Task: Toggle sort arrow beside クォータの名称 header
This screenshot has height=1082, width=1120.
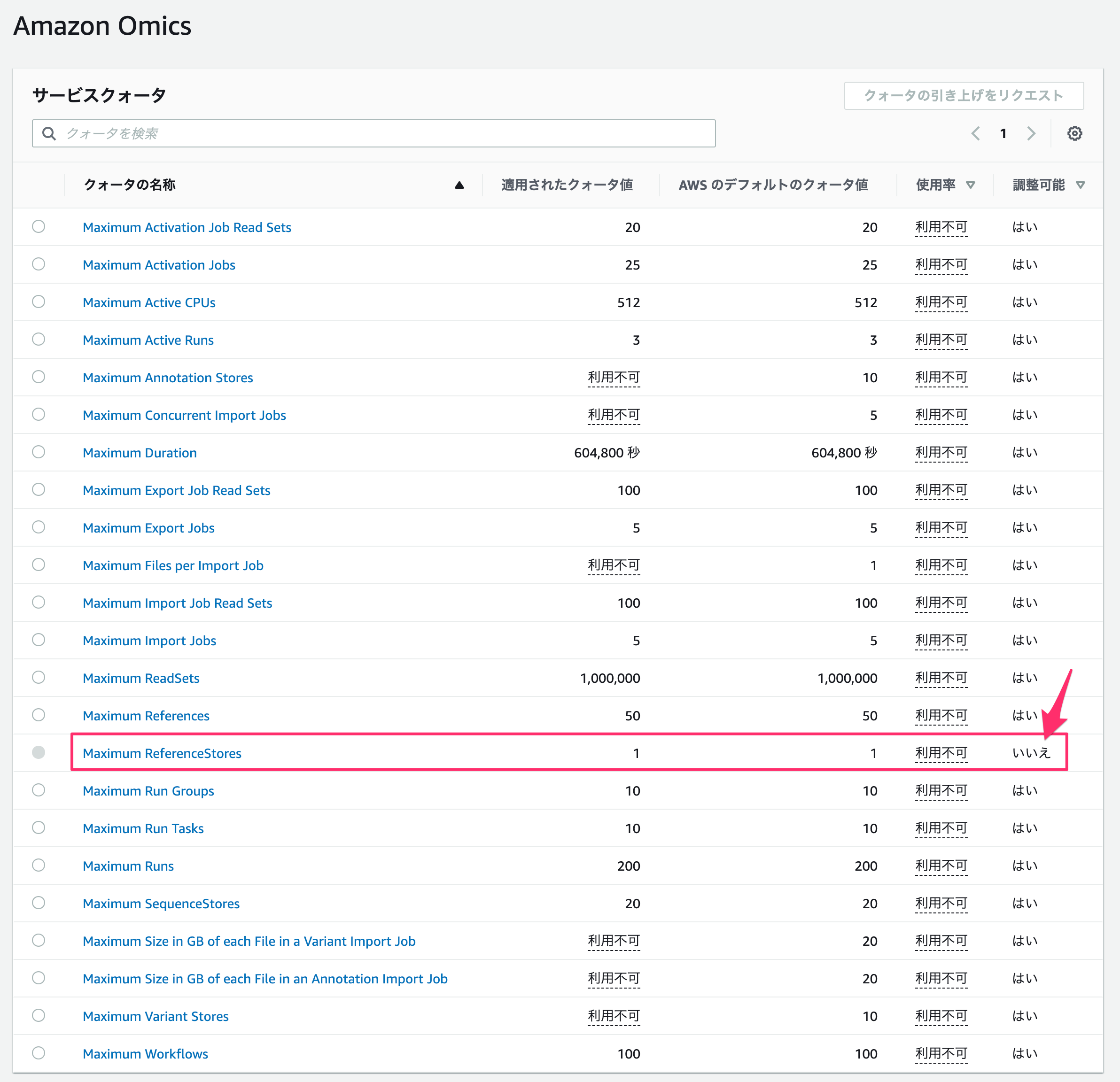Action: [459, 185]
